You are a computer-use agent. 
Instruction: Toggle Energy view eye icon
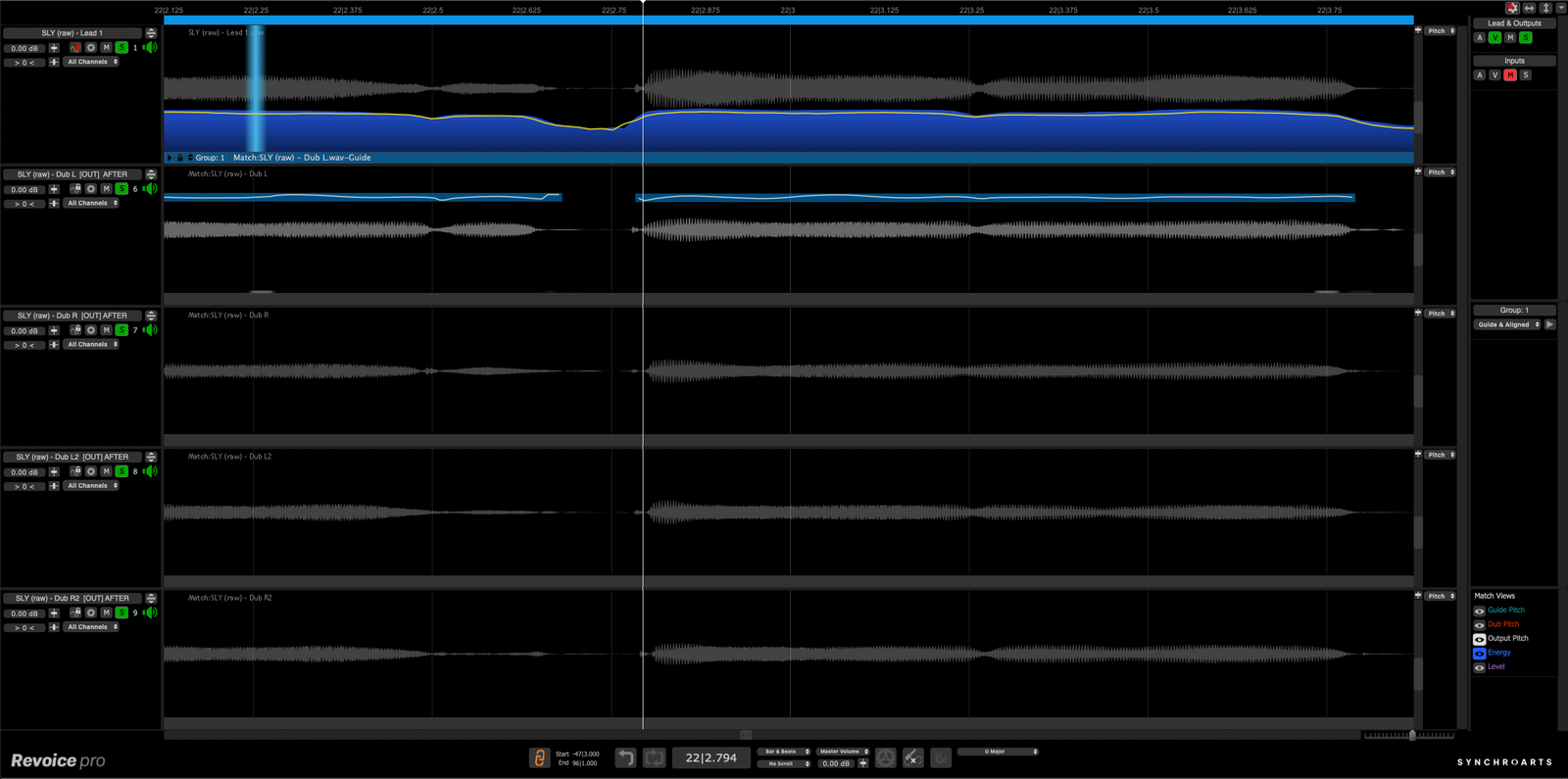pos(1480,653)
